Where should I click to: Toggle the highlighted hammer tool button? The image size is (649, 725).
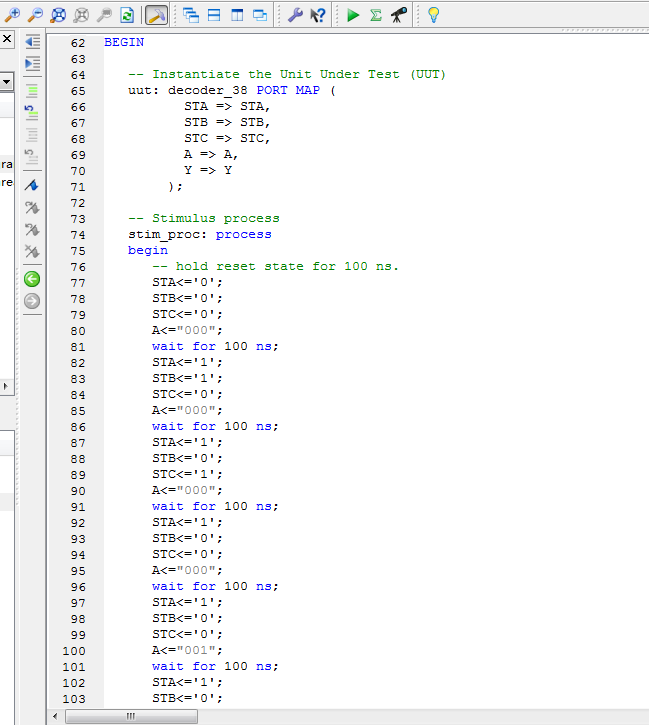157,15
